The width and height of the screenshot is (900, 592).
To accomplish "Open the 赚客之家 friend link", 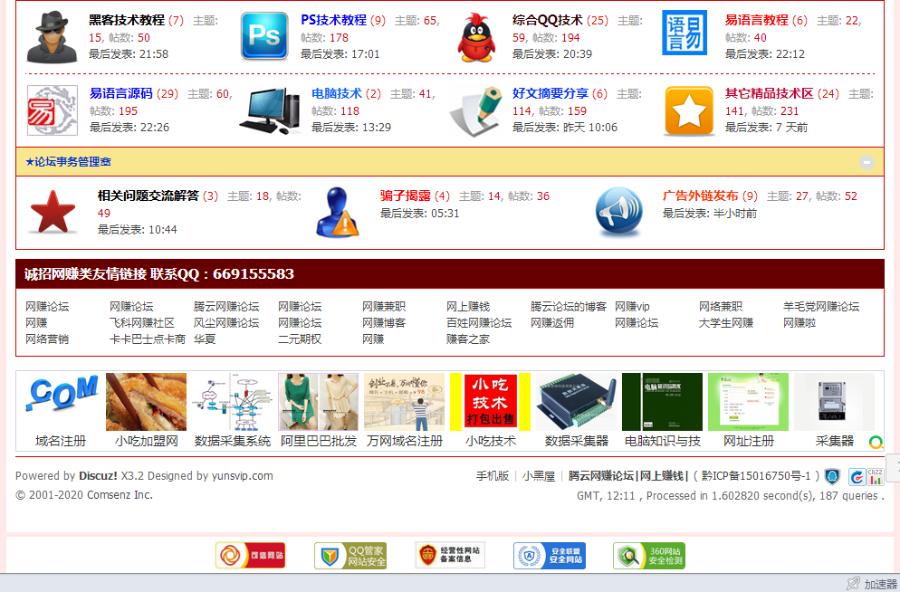I will [468, 339].
